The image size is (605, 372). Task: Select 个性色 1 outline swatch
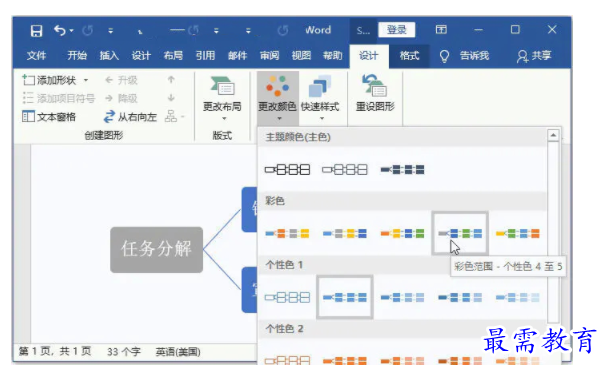(x=287, y=297)
